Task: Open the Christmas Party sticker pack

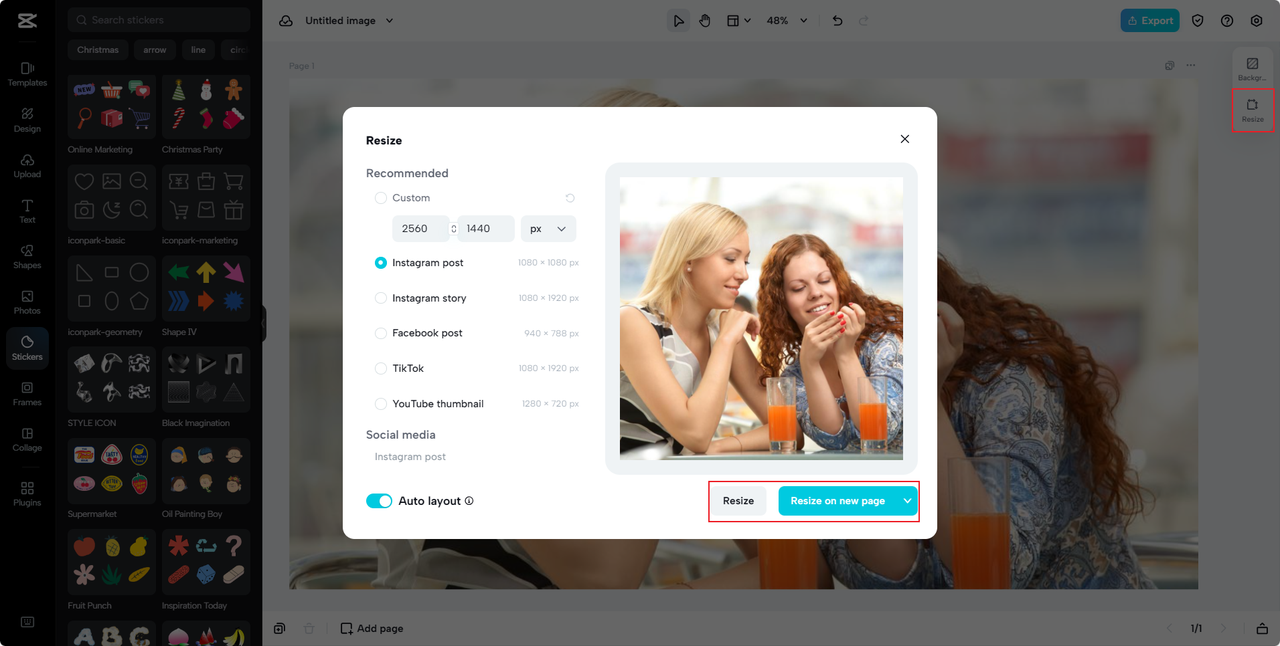Action: click(205, 107)
